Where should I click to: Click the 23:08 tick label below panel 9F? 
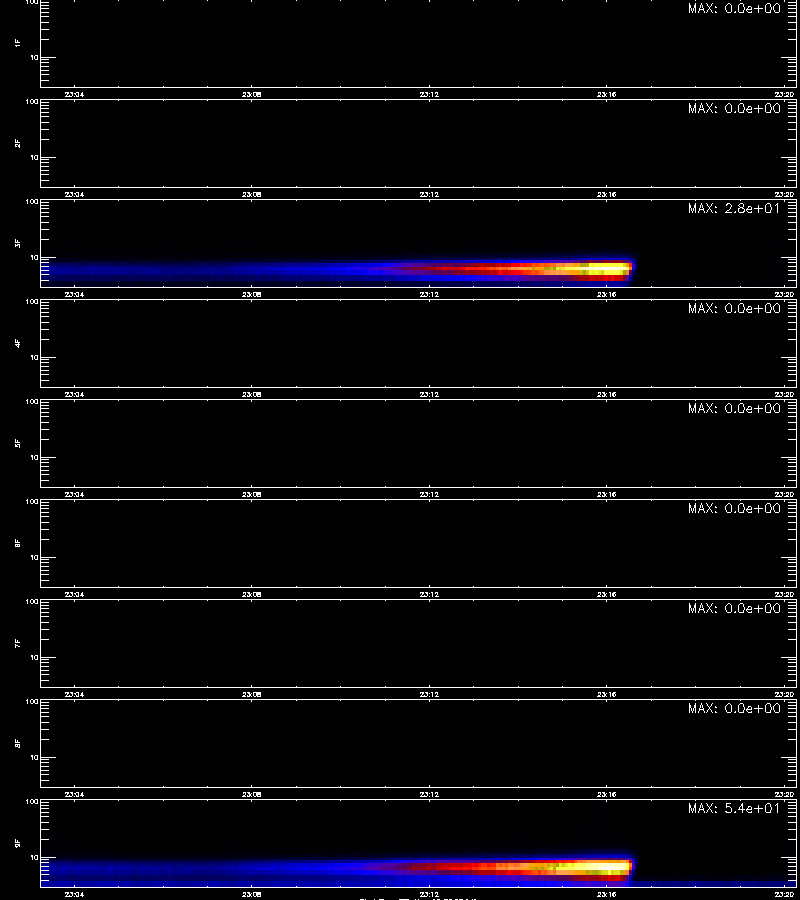point(251,894)
